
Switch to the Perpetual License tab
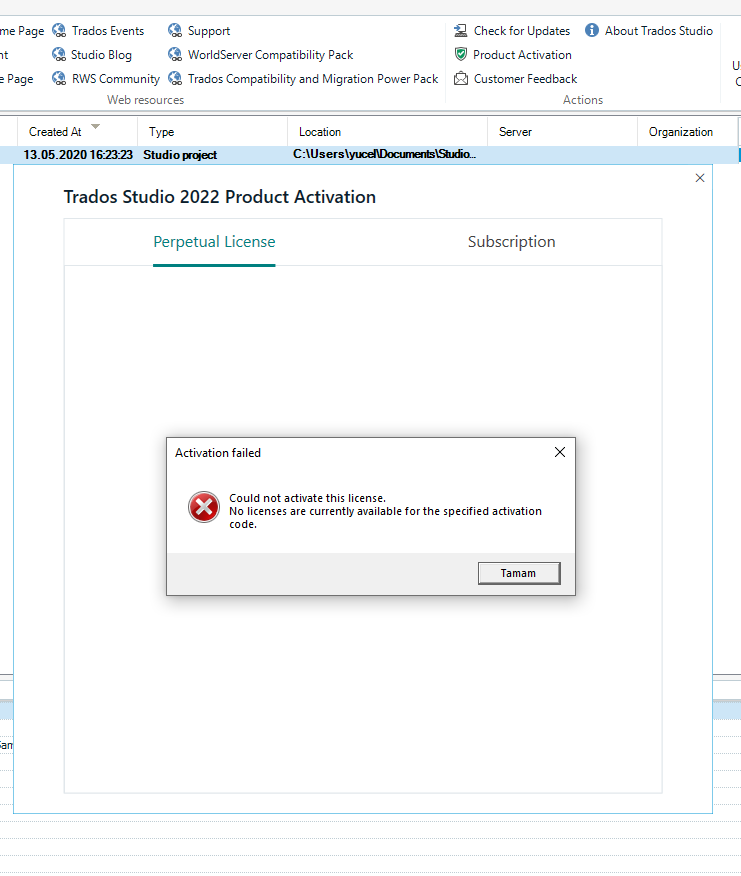(x=214, y=242)
